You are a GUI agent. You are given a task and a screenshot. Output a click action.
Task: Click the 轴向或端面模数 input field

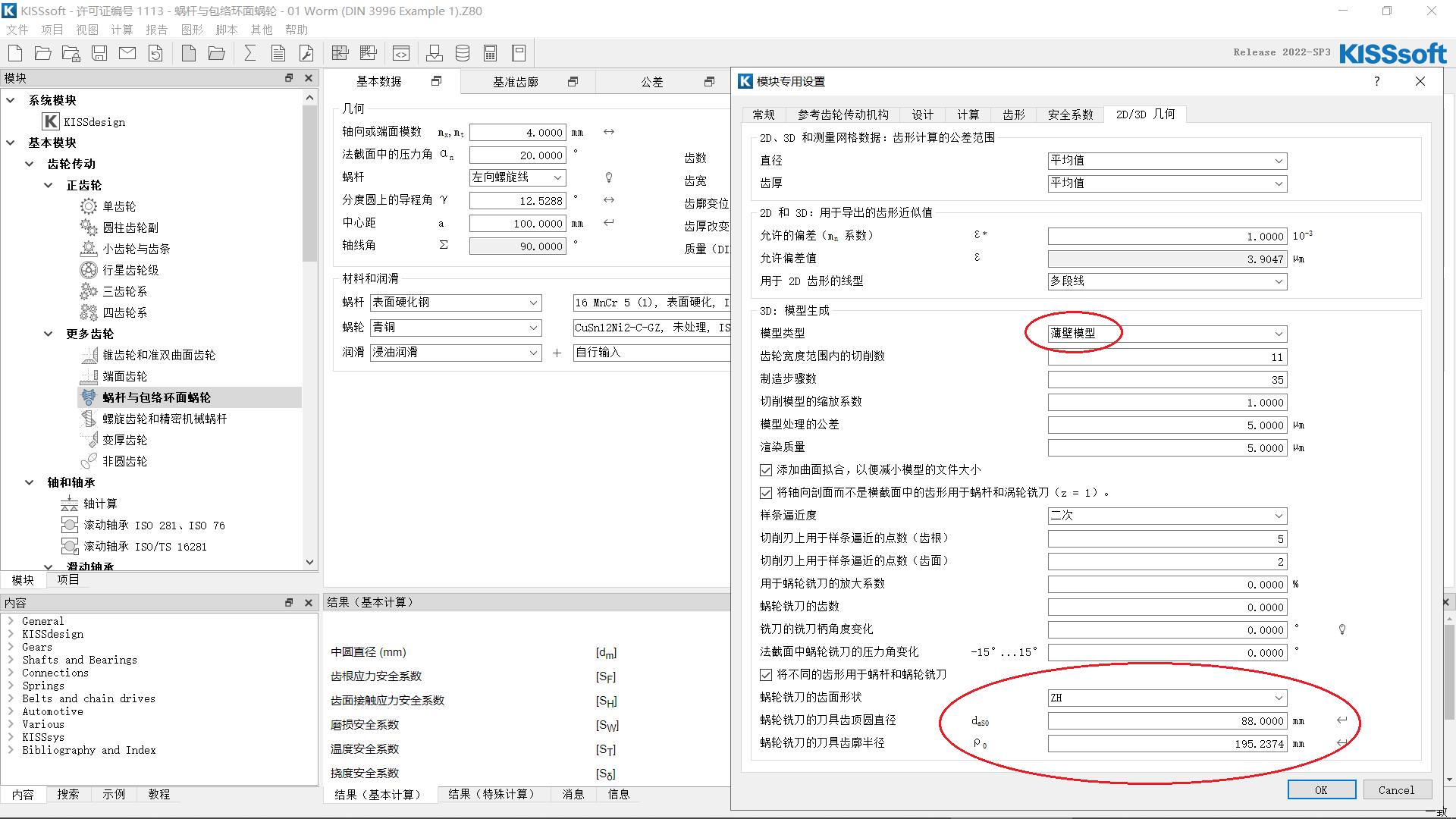pos(518,133)
